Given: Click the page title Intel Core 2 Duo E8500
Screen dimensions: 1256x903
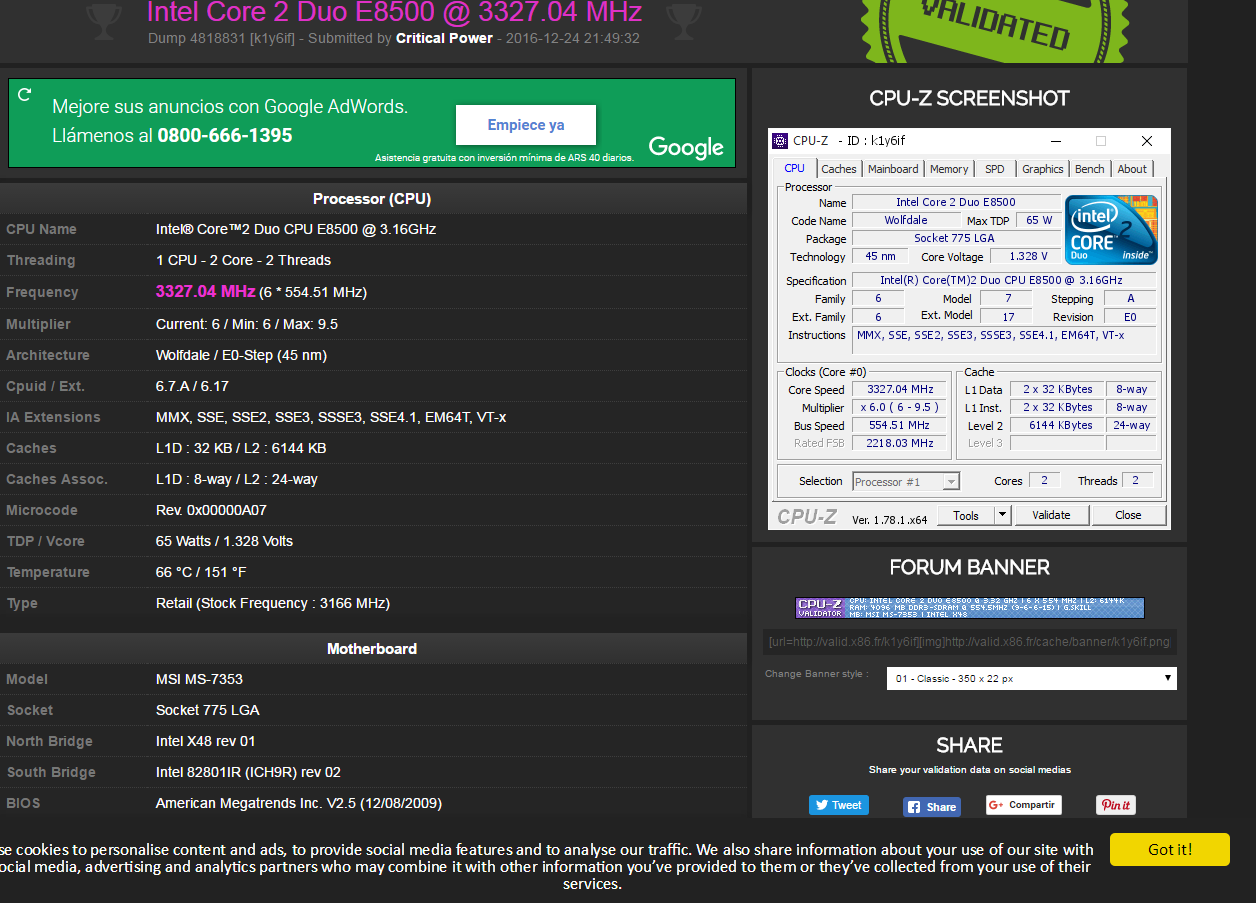Looking at the screenshot, I should 394,13.
